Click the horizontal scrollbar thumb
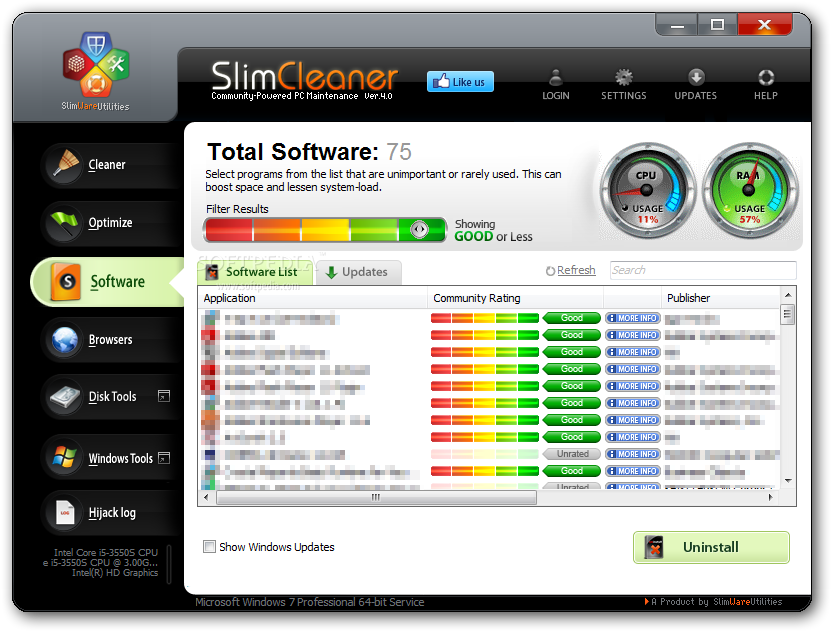 (x=376, y=498)
